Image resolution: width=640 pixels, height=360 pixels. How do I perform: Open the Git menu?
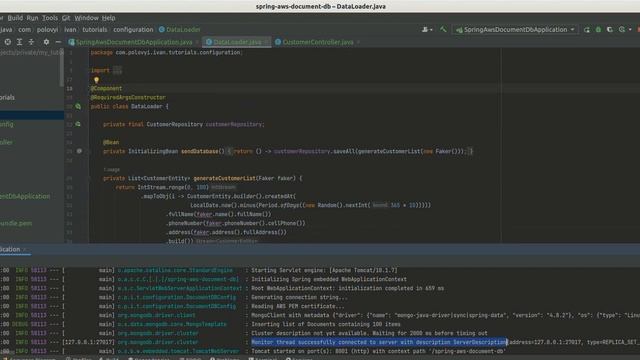point(66,18)
